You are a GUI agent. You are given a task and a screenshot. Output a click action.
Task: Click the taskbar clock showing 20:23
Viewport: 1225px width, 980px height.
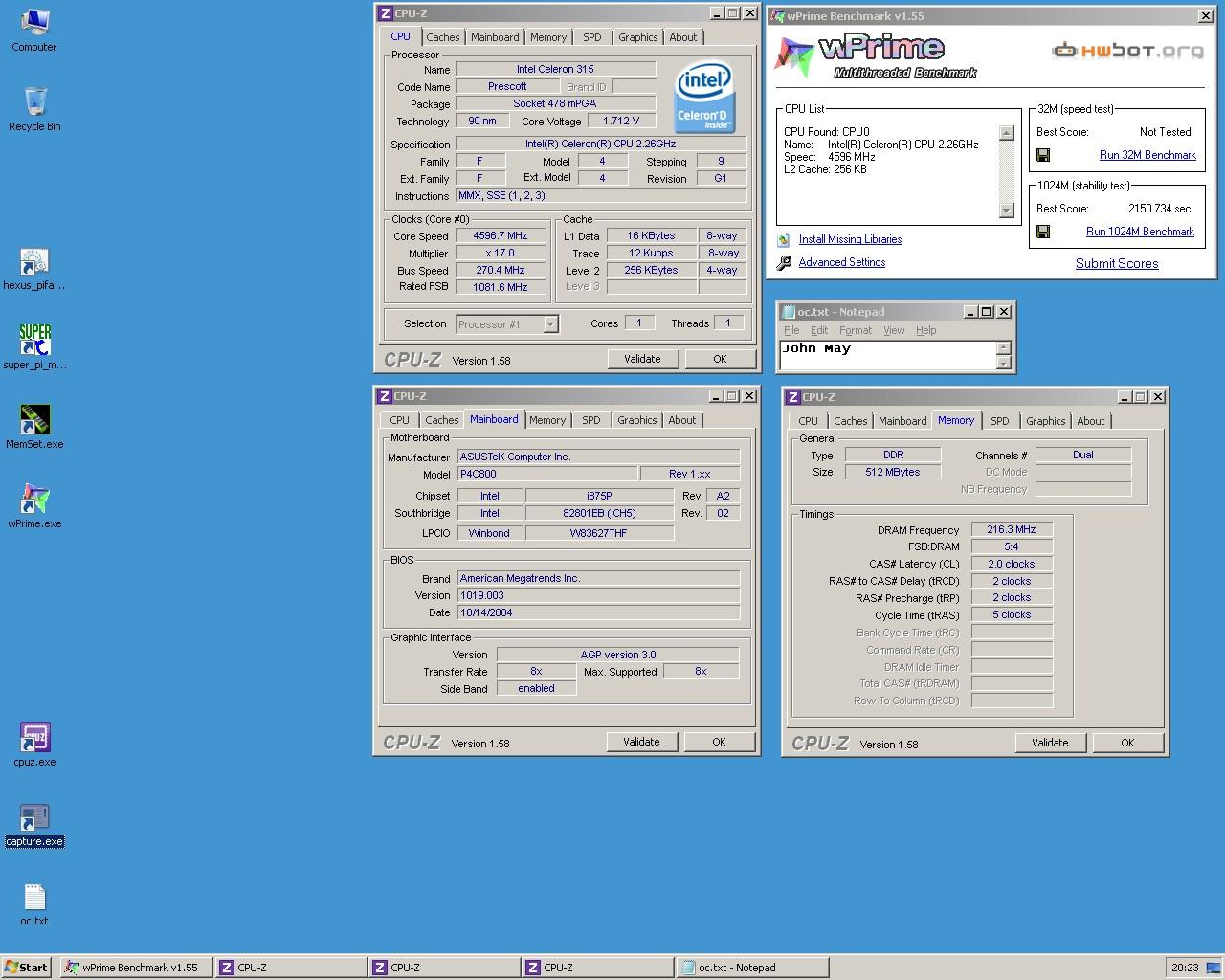coord(1185,968)
